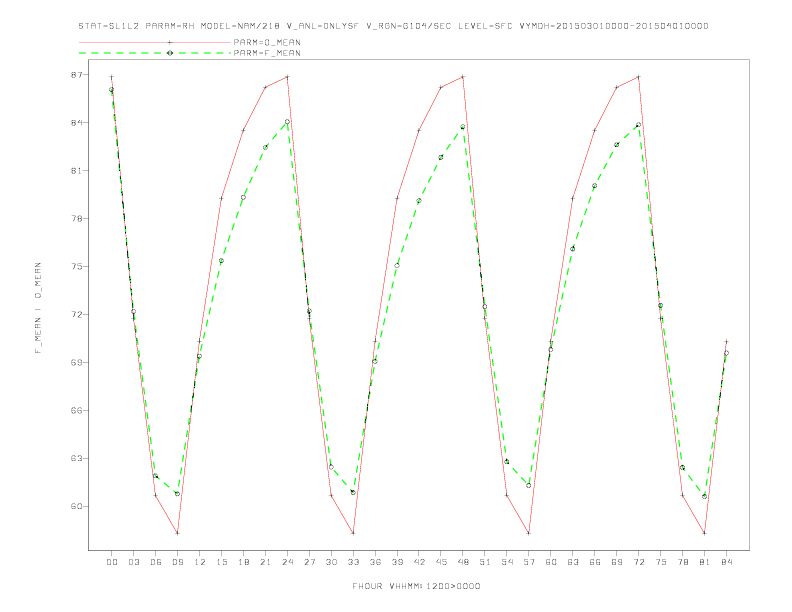
Task: Click the green F_MEAN circle marker at hour 09
Action: click(177, 494)
